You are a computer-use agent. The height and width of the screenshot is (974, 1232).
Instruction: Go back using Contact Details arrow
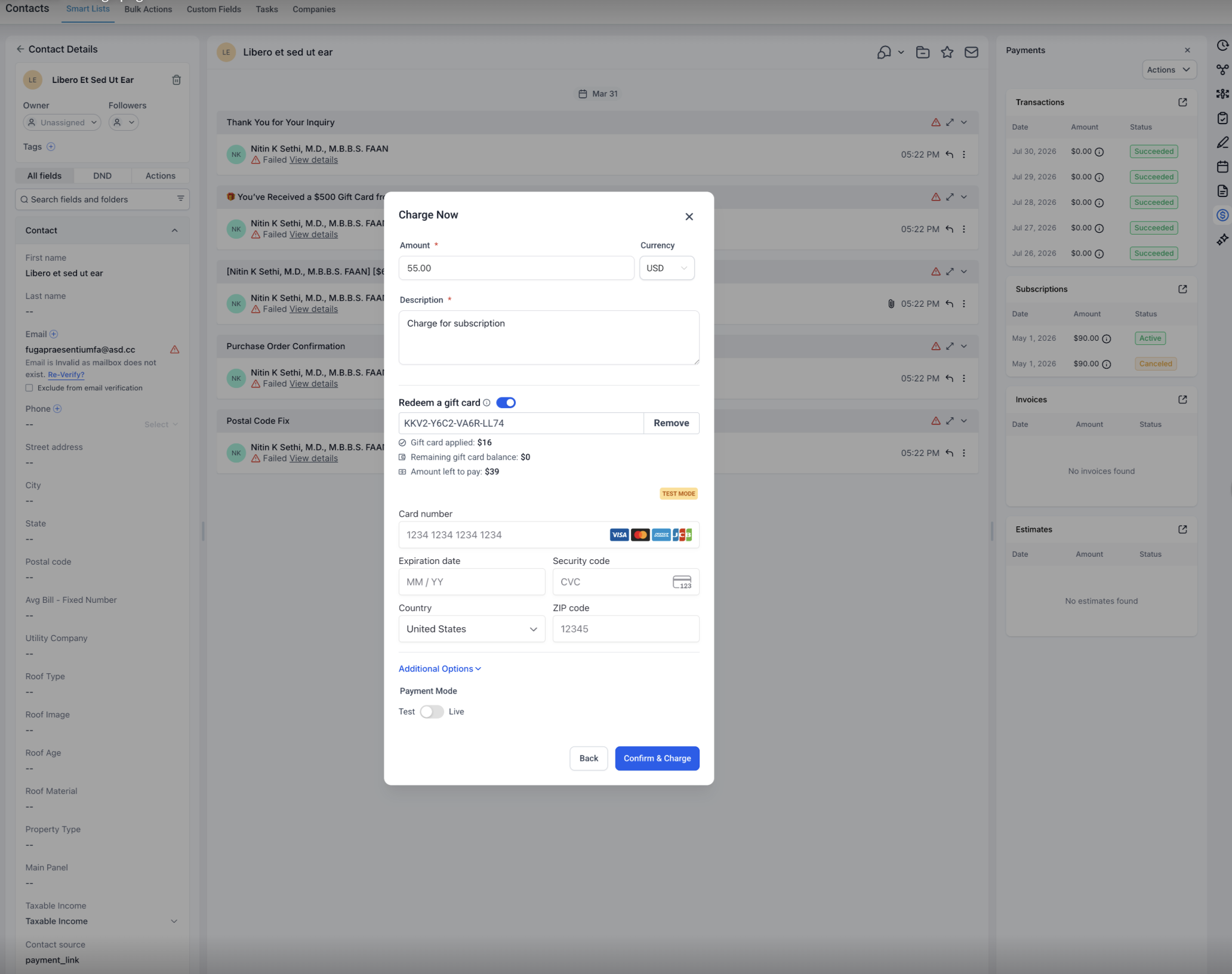(20, 49)
